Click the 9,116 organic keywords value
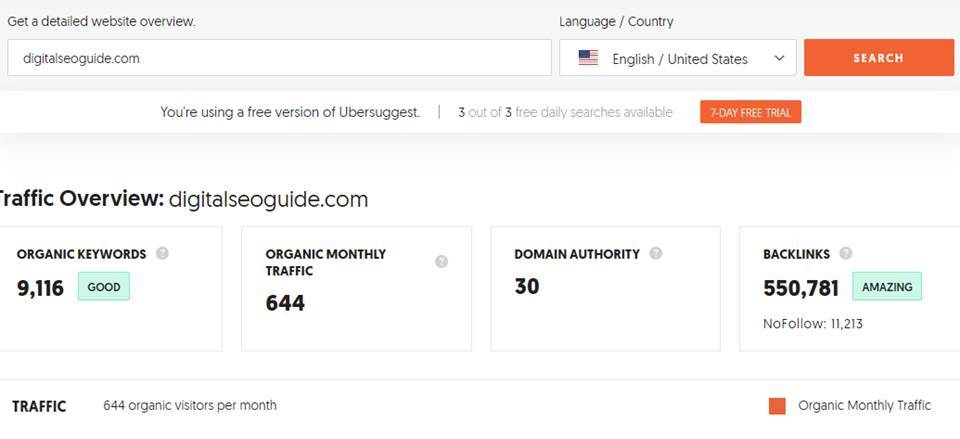Screen dimensions: 960x439 [40, 288]
